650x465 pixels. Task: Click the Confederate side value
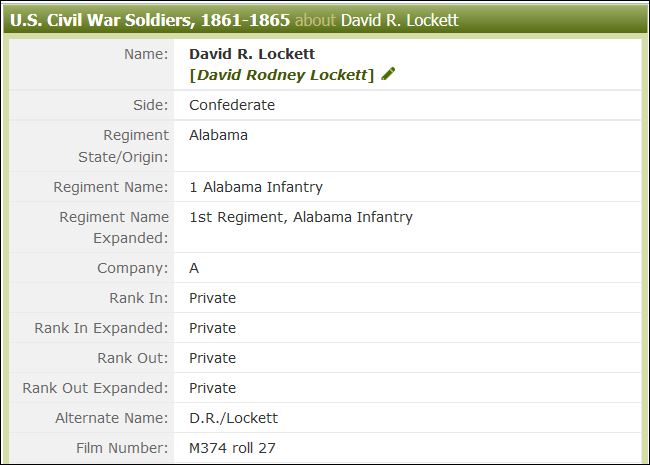coord(232,105)
